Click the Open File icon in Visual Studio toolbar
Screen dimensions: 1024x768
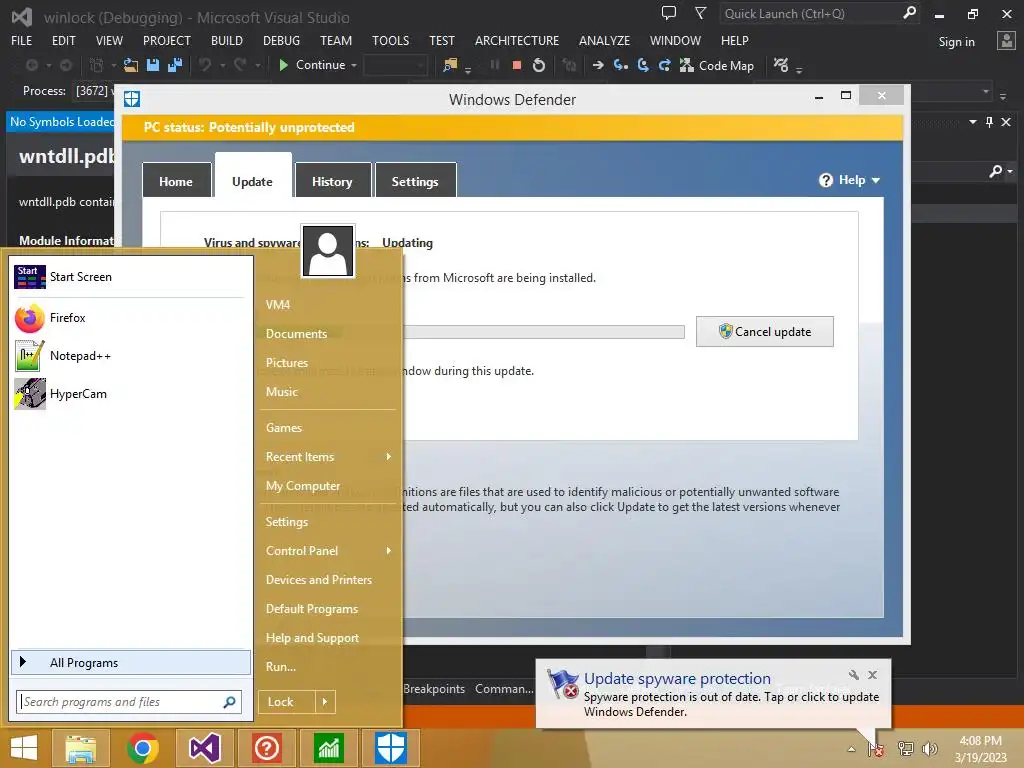coord(131,65)
